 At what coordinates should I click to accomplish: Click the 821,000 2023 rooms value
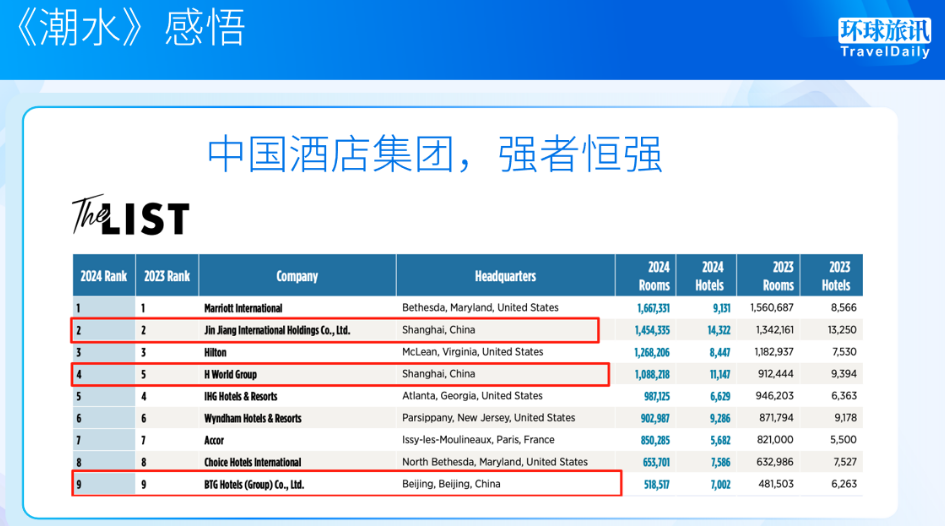click(x=775, y=440)
